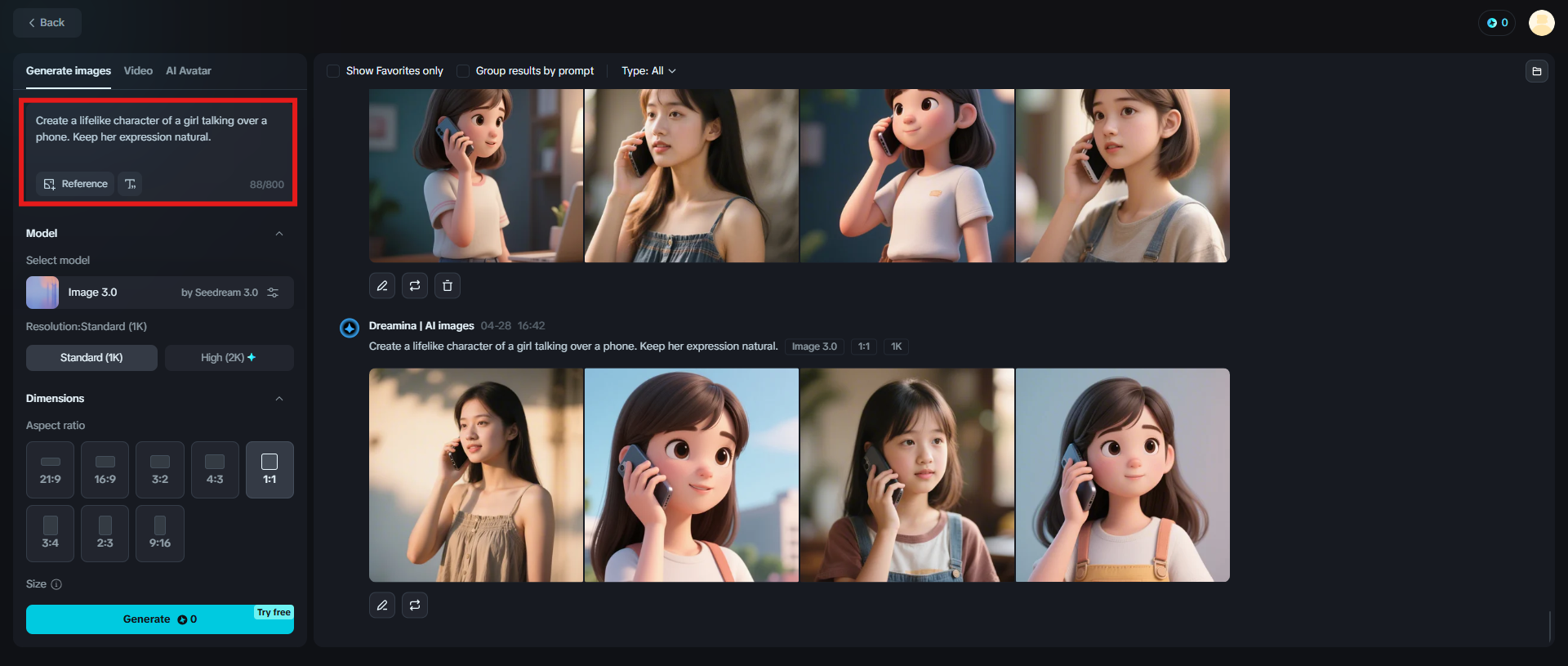Add a Reference image to the prompt
1568x666 pixels.
75,184
